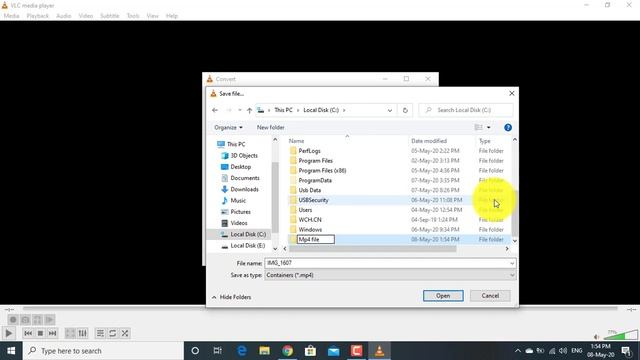This screenshot has height=360, width=640.
Task: Open the Save as type dropdown
Action: (390, 276)
